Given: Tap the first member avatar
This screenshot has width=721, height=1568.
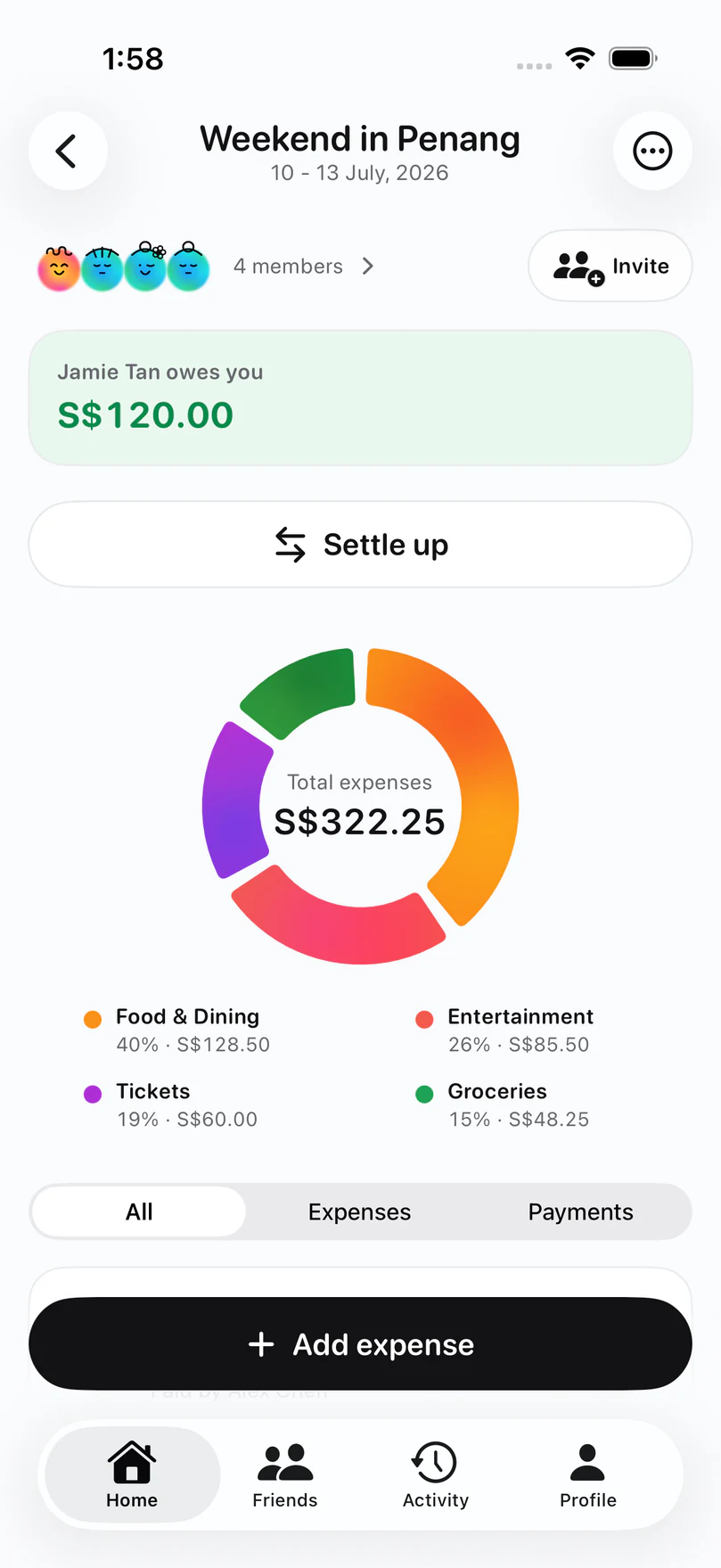Looking at the screenshot, I should click(x=59, y=267).
